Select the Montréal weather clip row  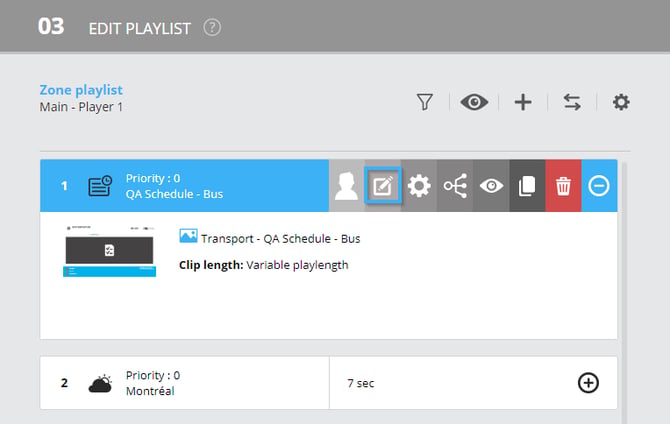329,383
